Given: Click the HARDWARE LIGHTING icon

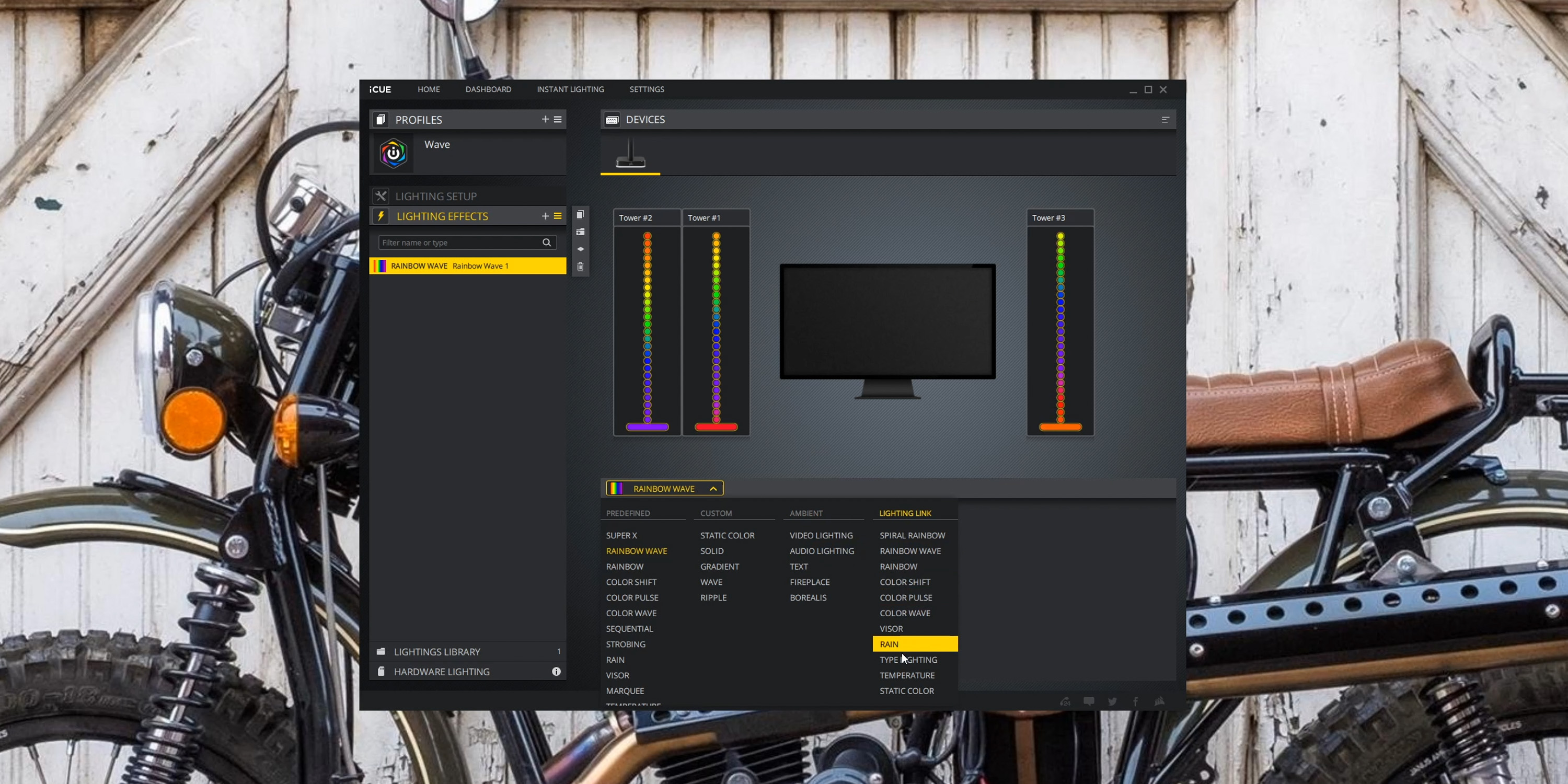Looking at the screenshot, I should click(381, 671).
